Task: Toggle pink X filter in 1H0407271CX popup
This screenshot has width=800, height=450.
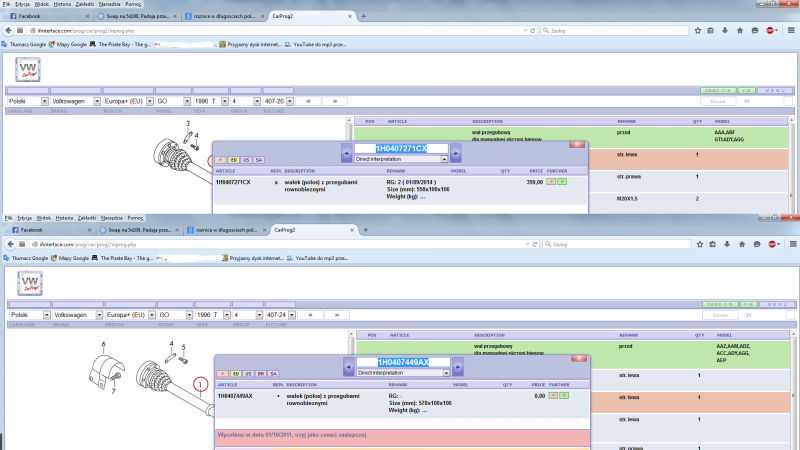Action: 220,160
